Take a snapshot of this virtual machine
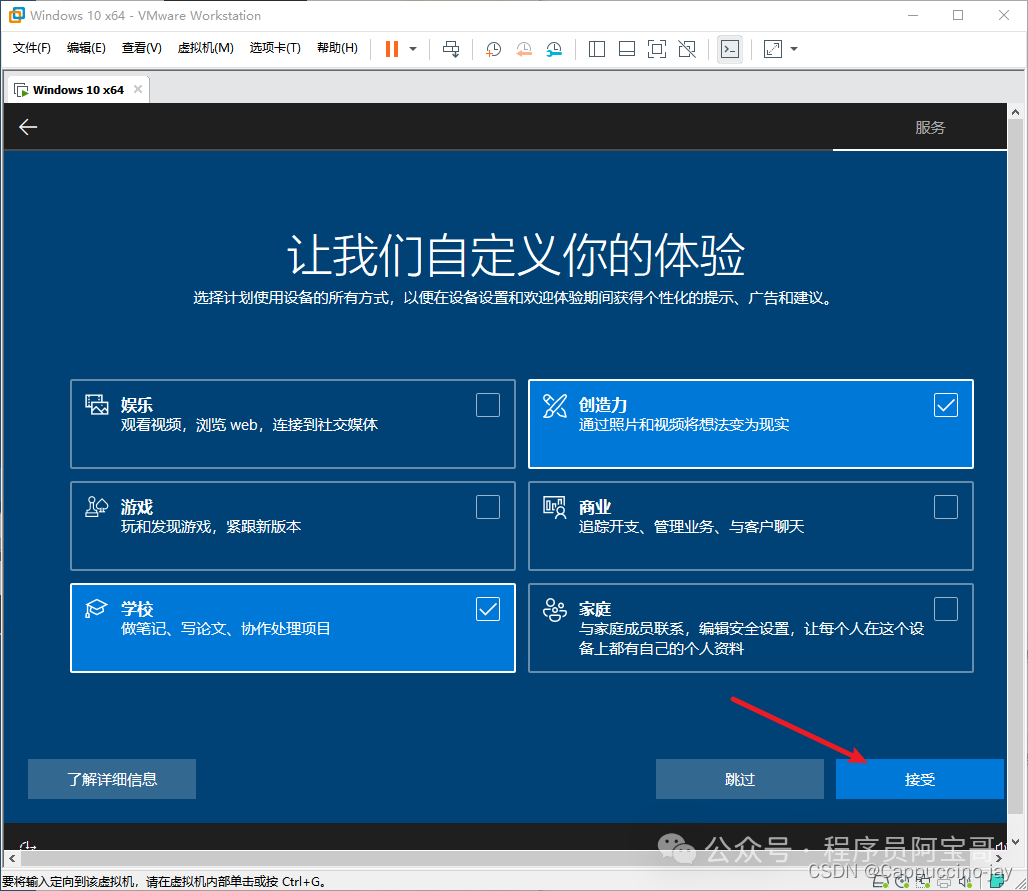 (x=493, y=49)
